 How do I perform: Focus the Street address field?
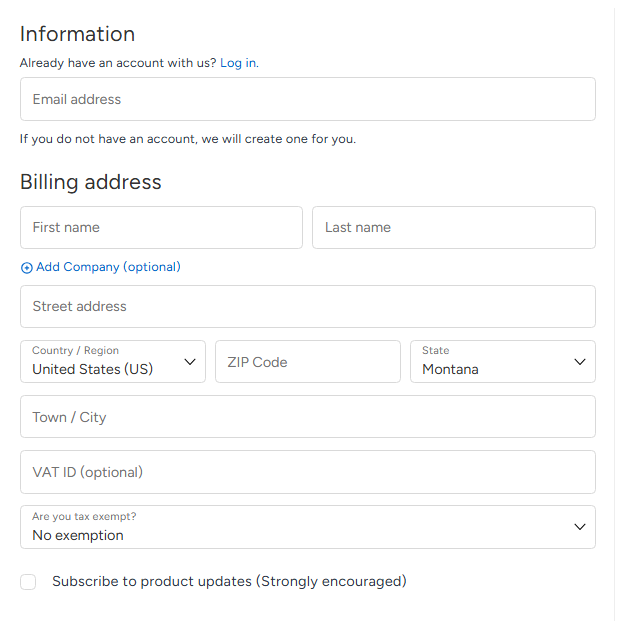tap(307, 306)
